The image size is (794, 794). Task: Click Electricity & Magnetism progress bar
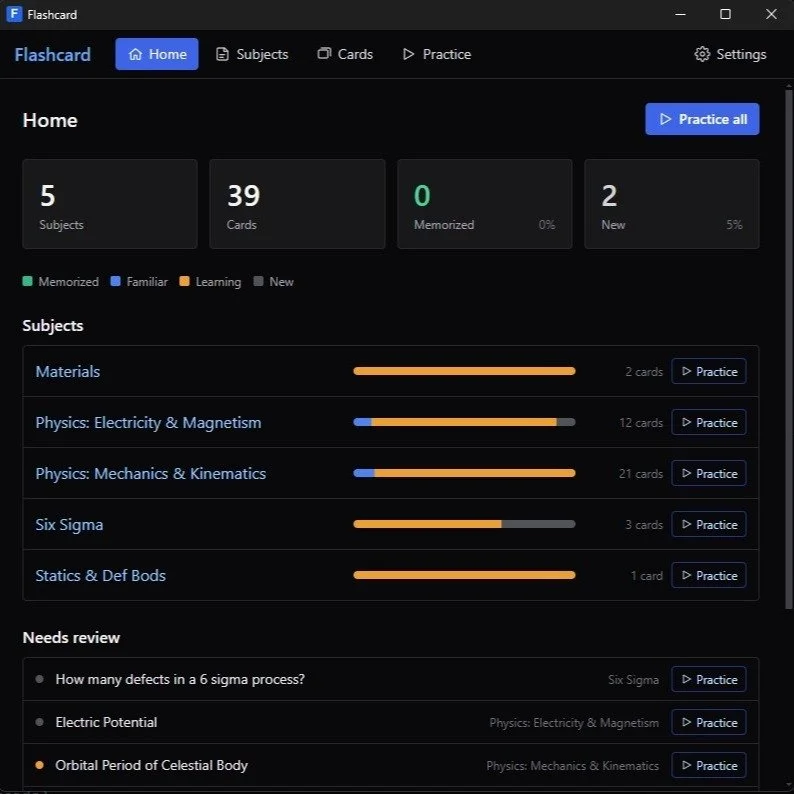464,422
